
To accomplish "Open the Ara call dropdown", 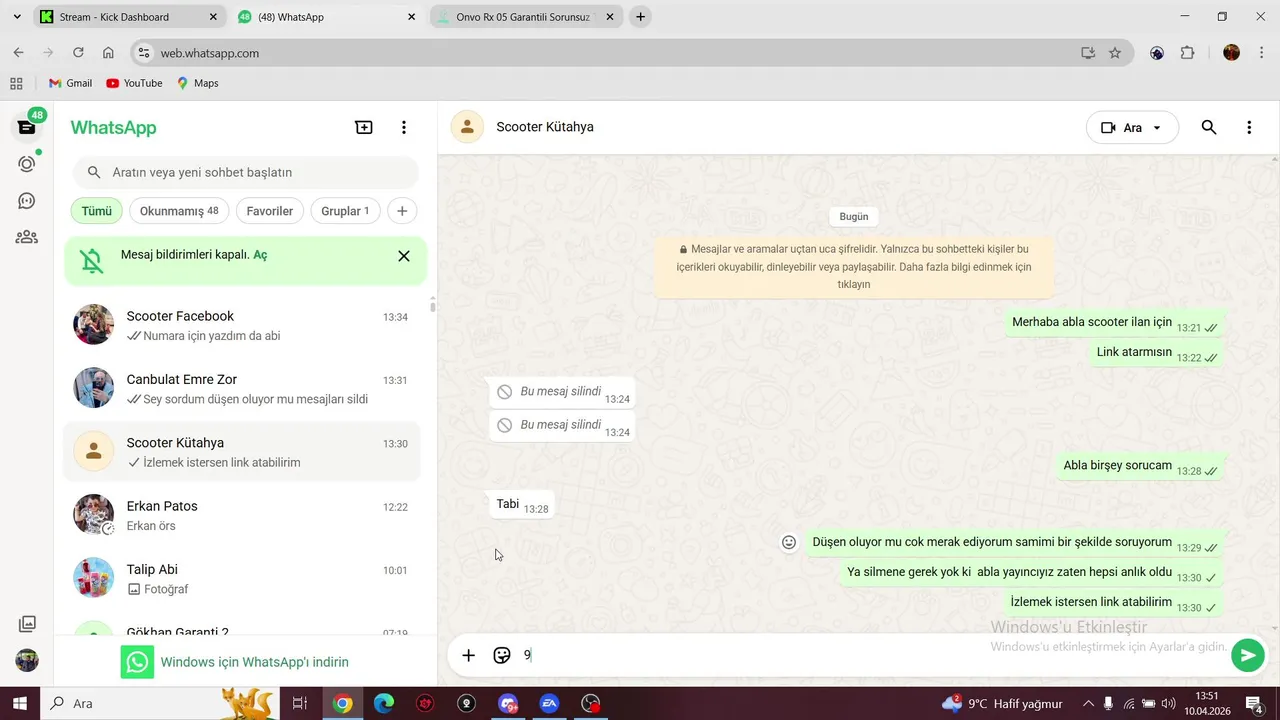I will 1132,127.
